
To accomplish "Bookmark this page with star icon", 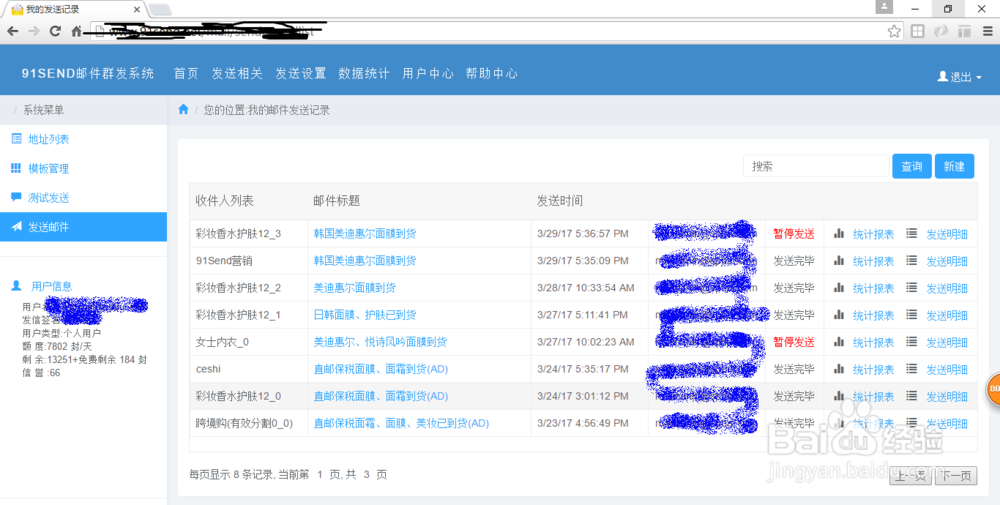I will click(894, 31).
